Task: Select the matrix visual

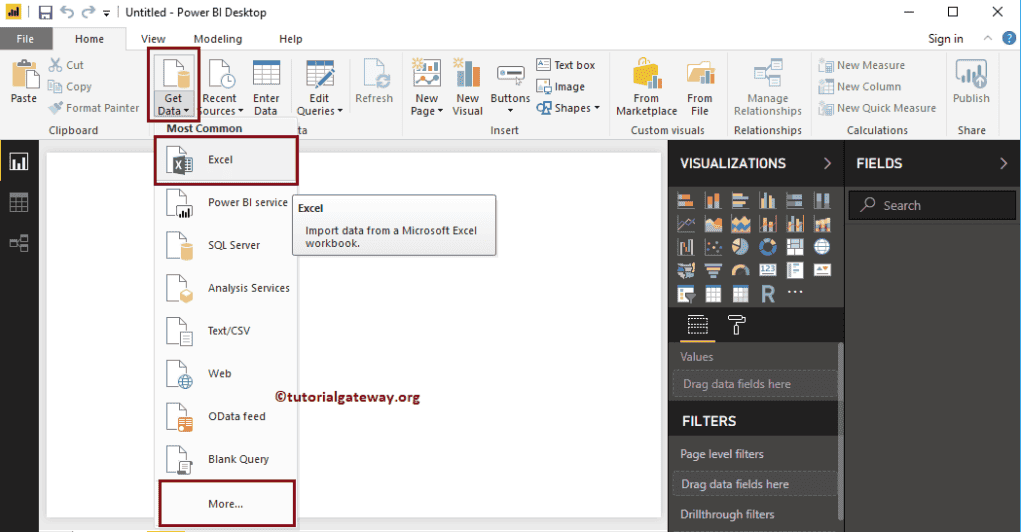Action: (740, 294)
